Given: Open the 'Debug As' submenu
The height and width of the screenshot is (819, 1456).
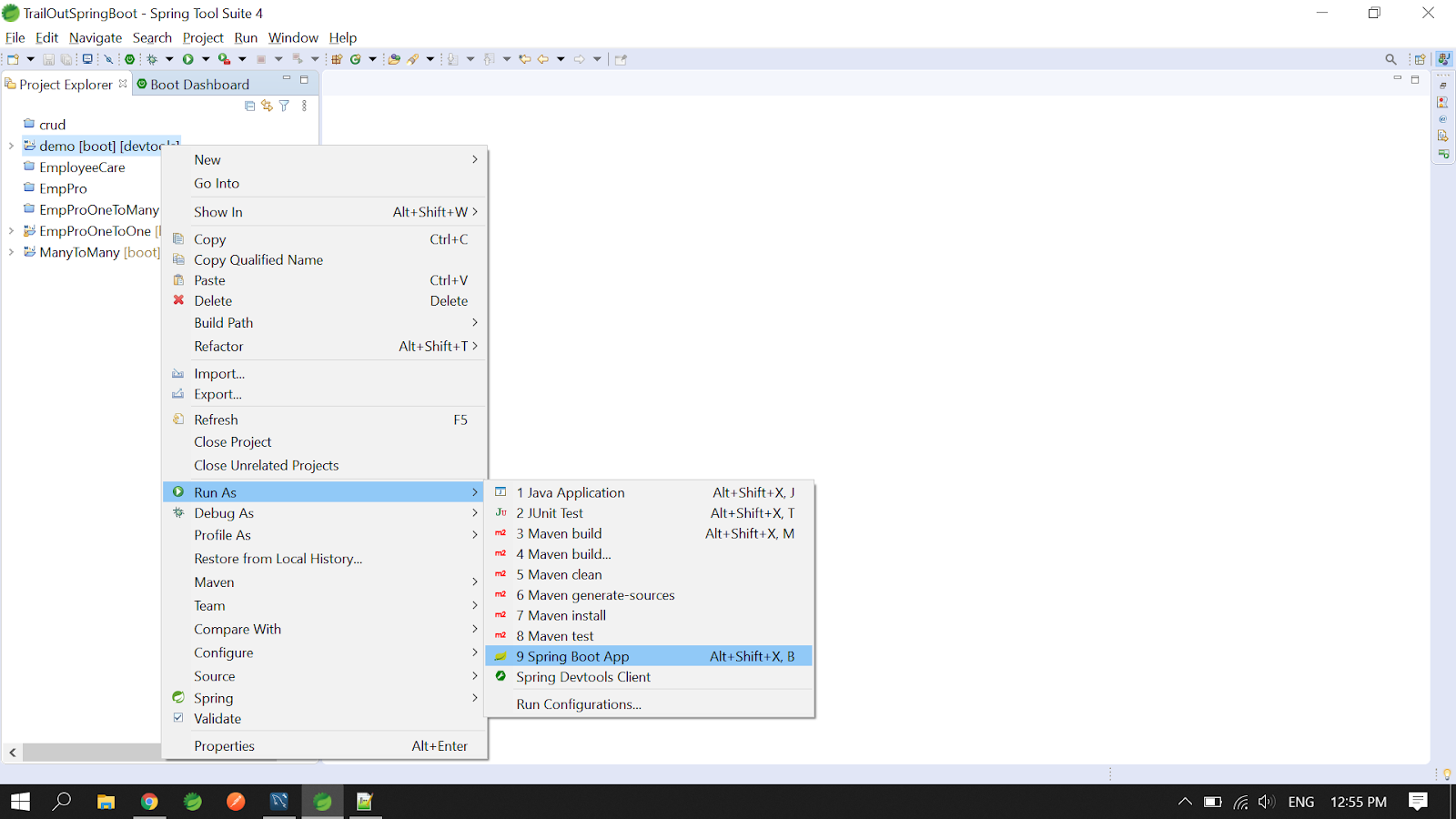Looking at the screenshot, I should (325, 513).
